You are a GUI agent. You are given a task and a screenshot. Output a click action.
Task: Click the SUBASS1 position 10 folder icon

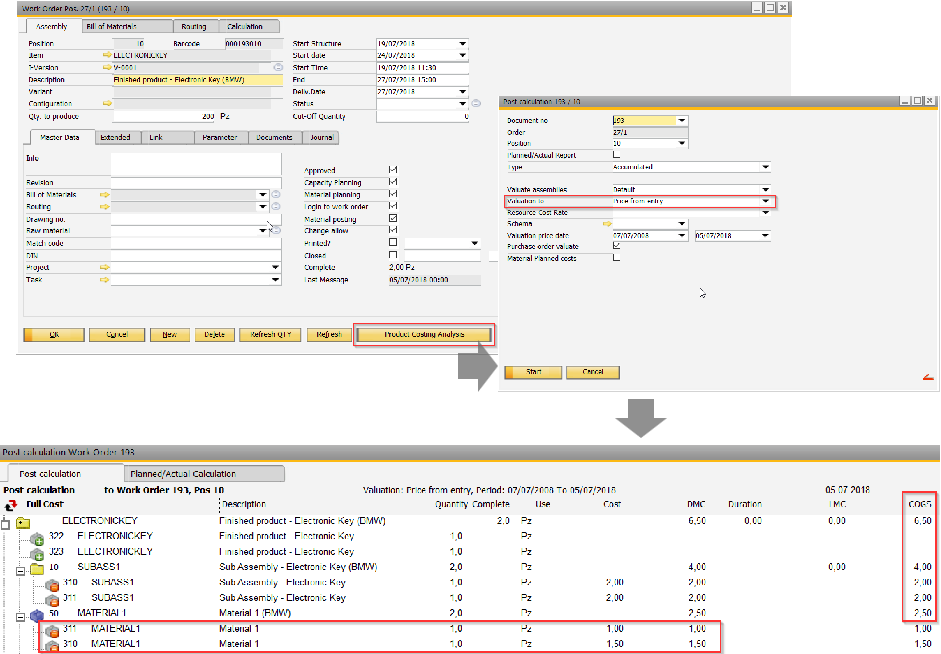(x=37, y=568)
